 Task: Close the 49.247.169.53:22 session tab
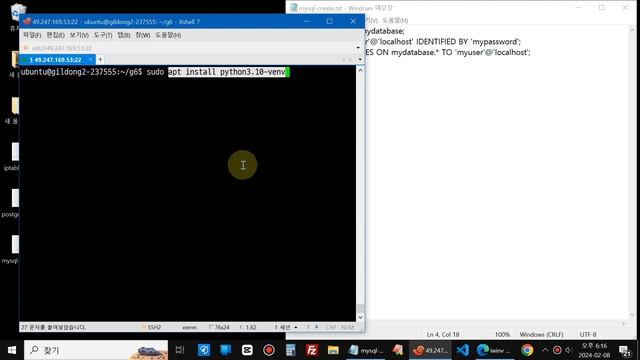tap(91, 60)
